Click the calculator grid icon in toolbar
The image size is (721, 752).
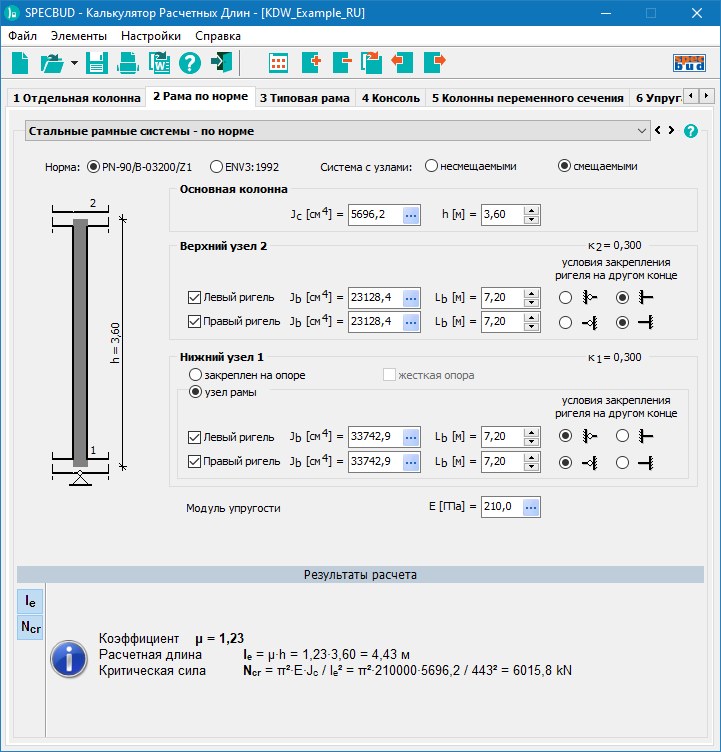[x=279, y=63]
